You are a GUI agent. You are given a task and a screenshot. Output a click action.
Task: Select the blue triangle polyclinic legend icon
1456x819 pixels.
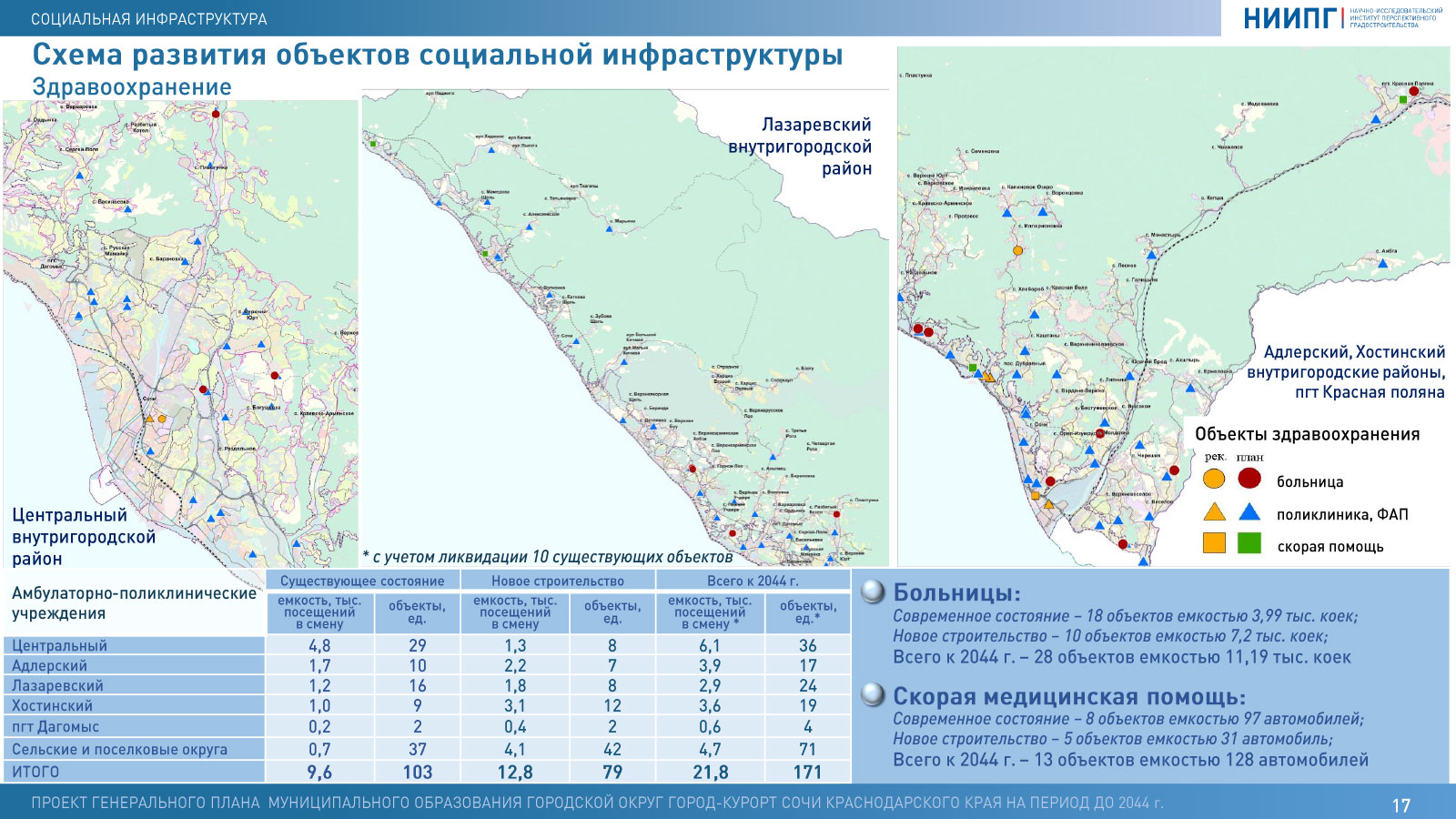tap(1249, 511)
